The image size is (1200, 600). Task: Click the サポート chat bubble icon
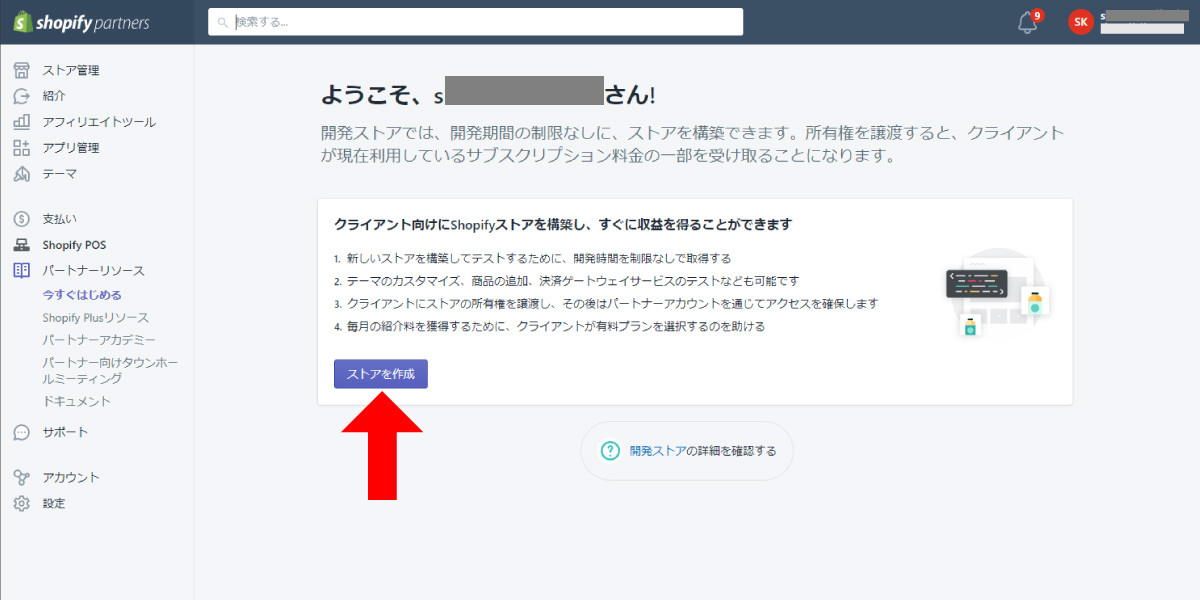22,433
